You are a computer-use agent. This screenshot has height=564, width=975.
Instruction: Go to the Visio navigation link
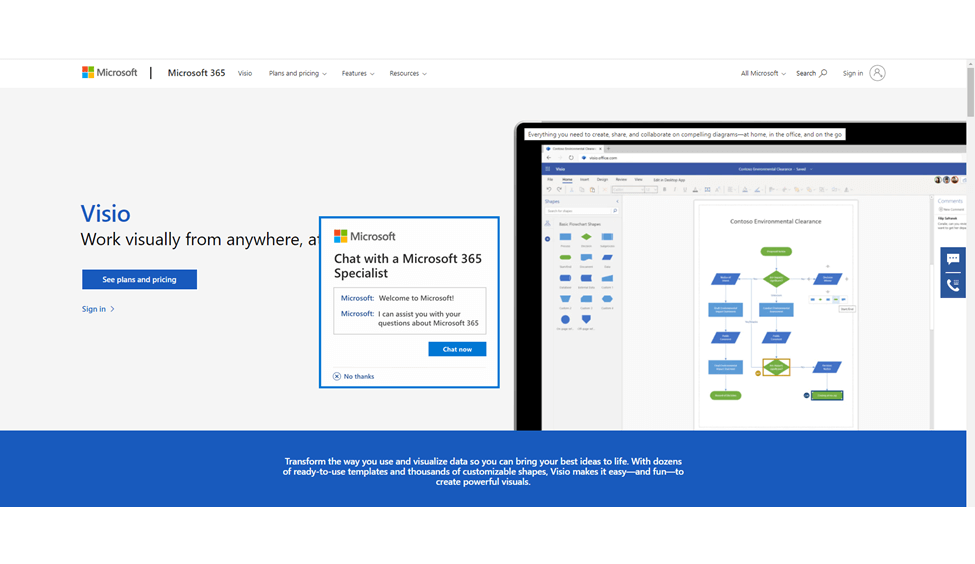(x=245, y=73)
